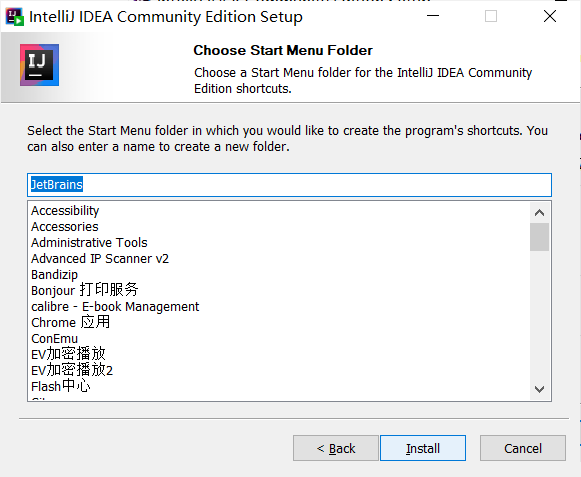Pick the Flash中心 folder entry

pos(61,386)
